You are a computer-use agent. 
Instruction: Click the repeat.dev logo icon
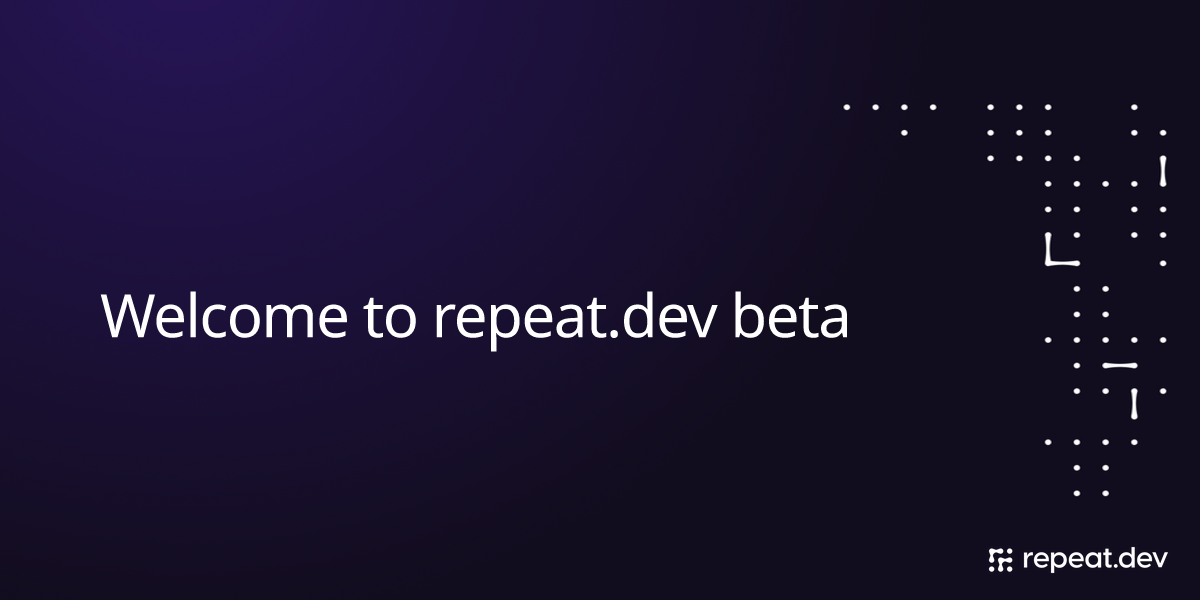(1000, 560)
